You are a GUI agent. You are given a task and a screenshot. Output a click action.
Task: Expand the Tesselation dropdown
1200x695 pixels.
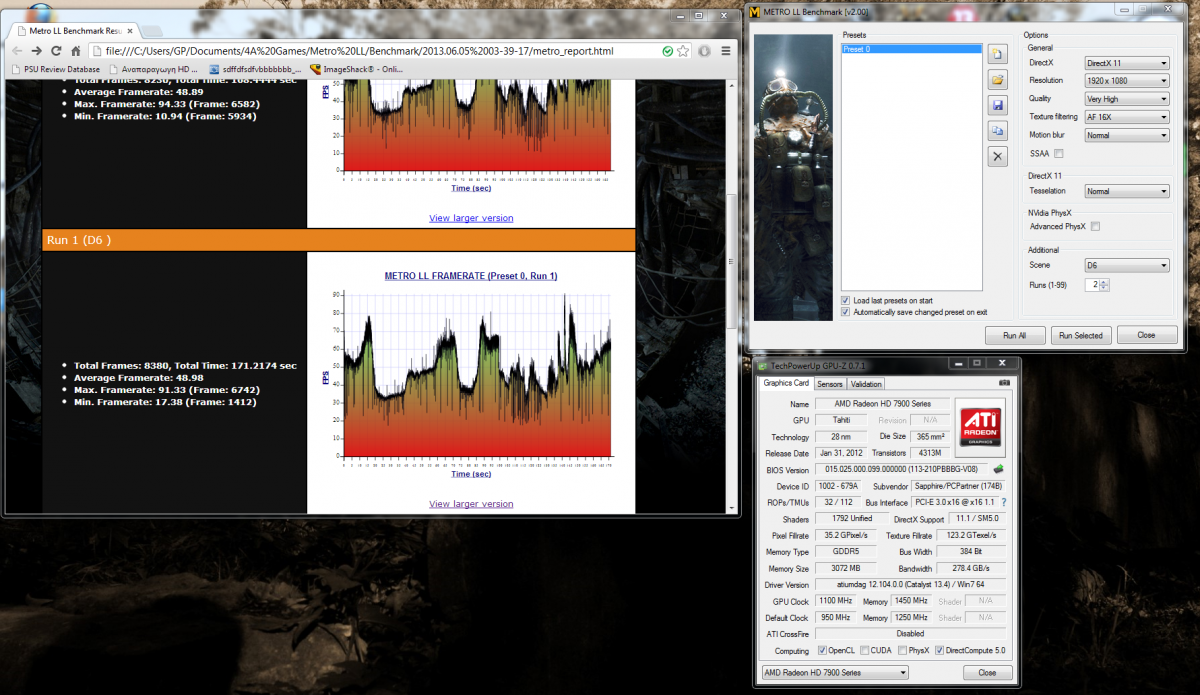pos(1127,191)
